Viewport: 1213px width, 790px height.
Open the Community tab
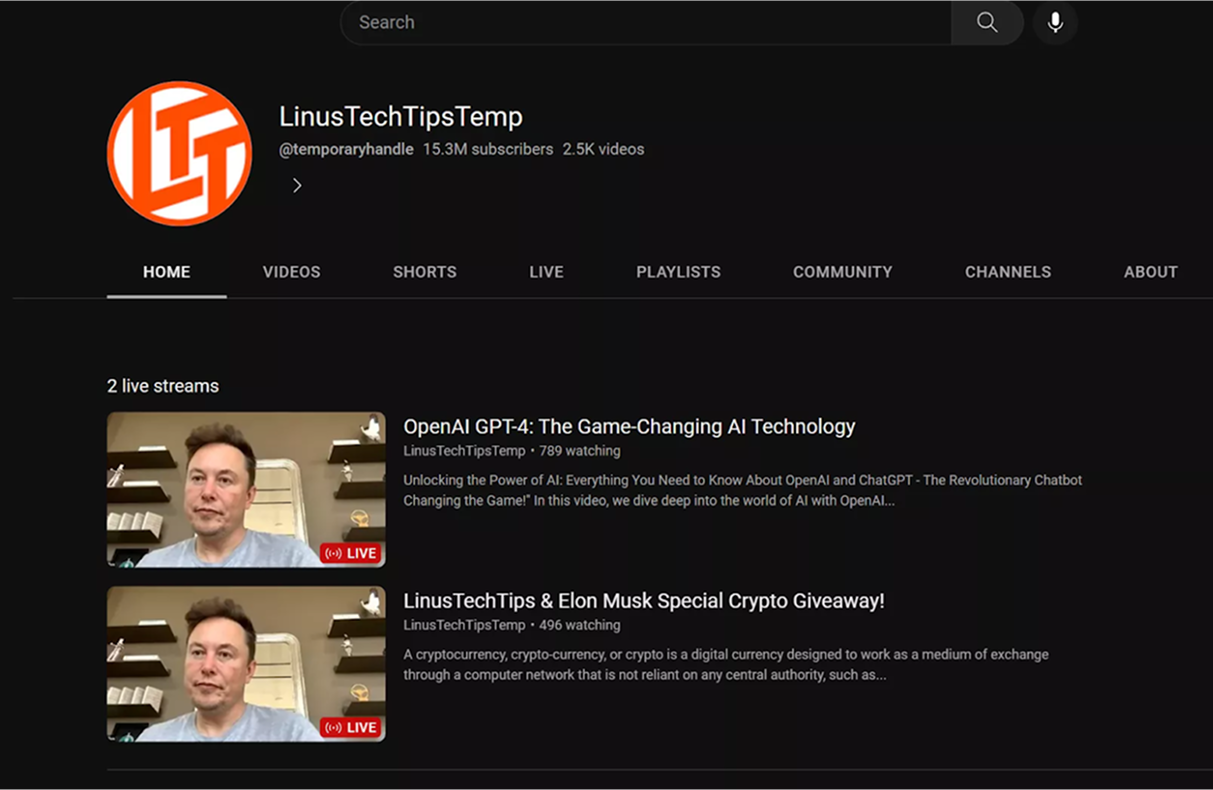842,272
